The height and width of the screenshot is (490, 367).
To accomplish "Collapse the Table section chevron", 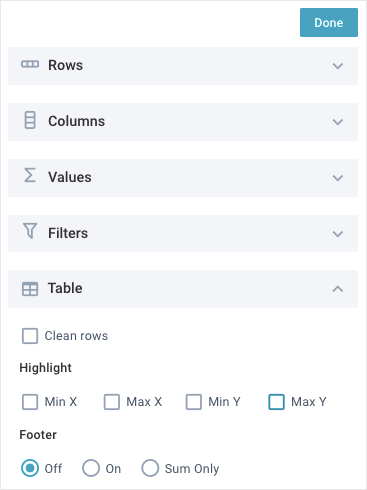I will coord(338,289).
